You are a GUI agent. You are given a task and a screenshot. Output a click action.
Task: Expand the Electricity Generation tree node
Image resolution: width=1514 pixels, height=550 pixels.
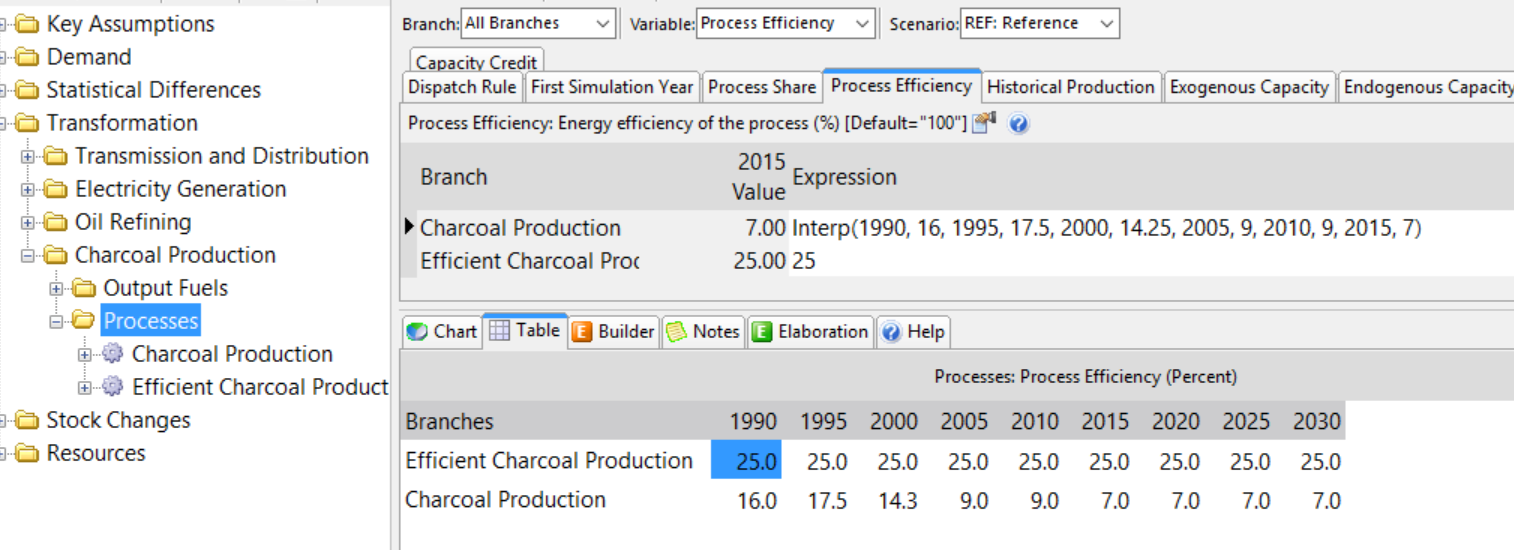tap(27, 190)
